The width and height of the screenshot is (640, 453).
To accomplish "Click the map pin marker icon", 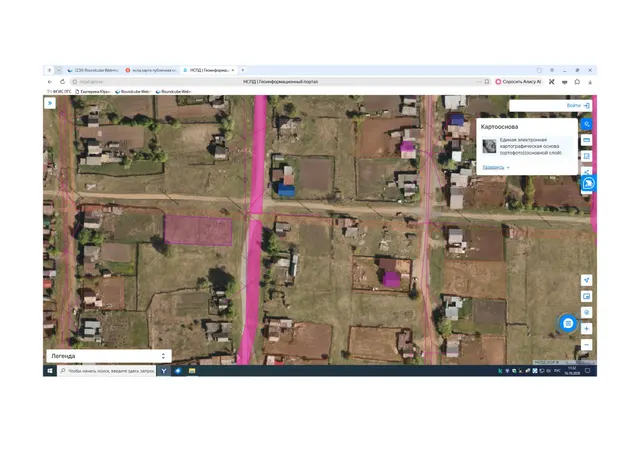I will pyautogui.click(x=587, y=313).
